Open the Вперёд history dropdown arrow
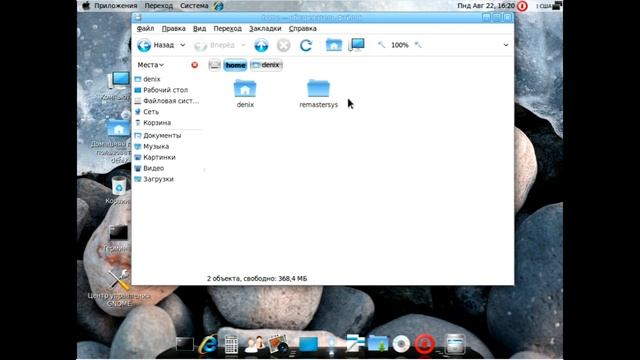The width and height of the screenshot is (640, 360). coord(243,45)
